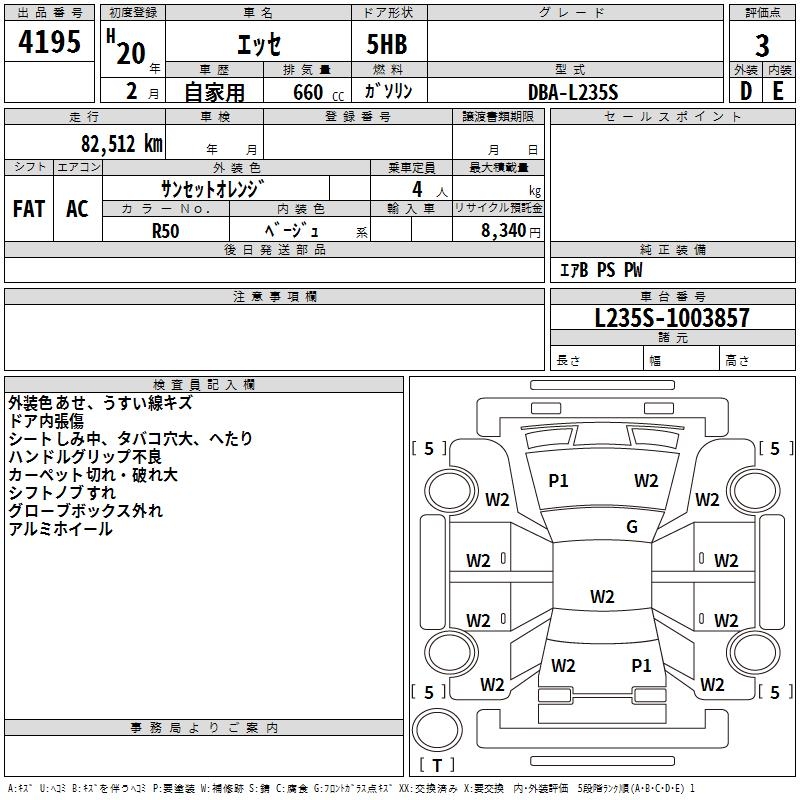800x800 pixels.
Task: Click the car name エッセ
Action: point(259,44)
